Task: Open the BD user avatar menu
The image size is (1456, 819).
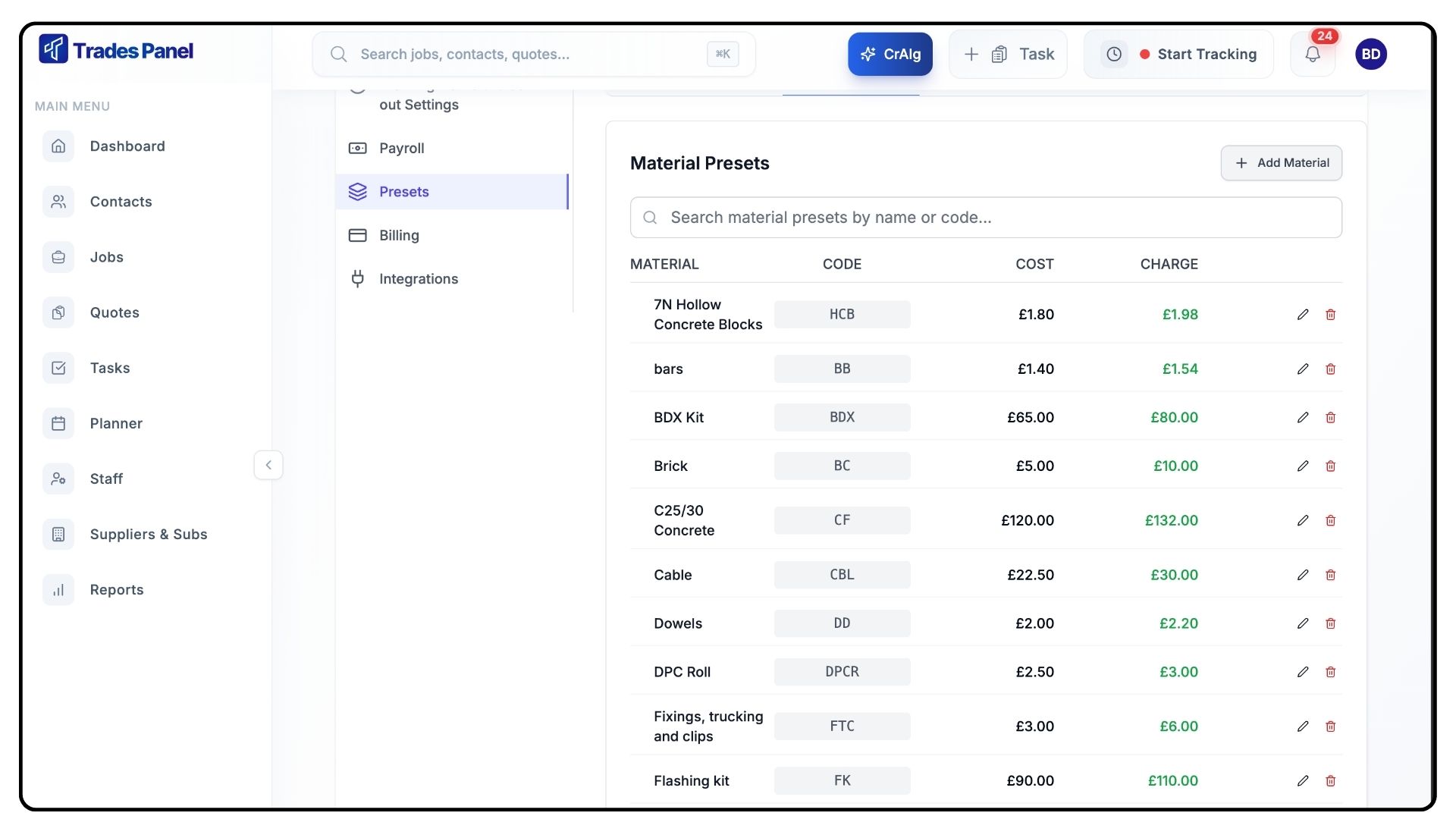Action: (x=1370, y=54)
